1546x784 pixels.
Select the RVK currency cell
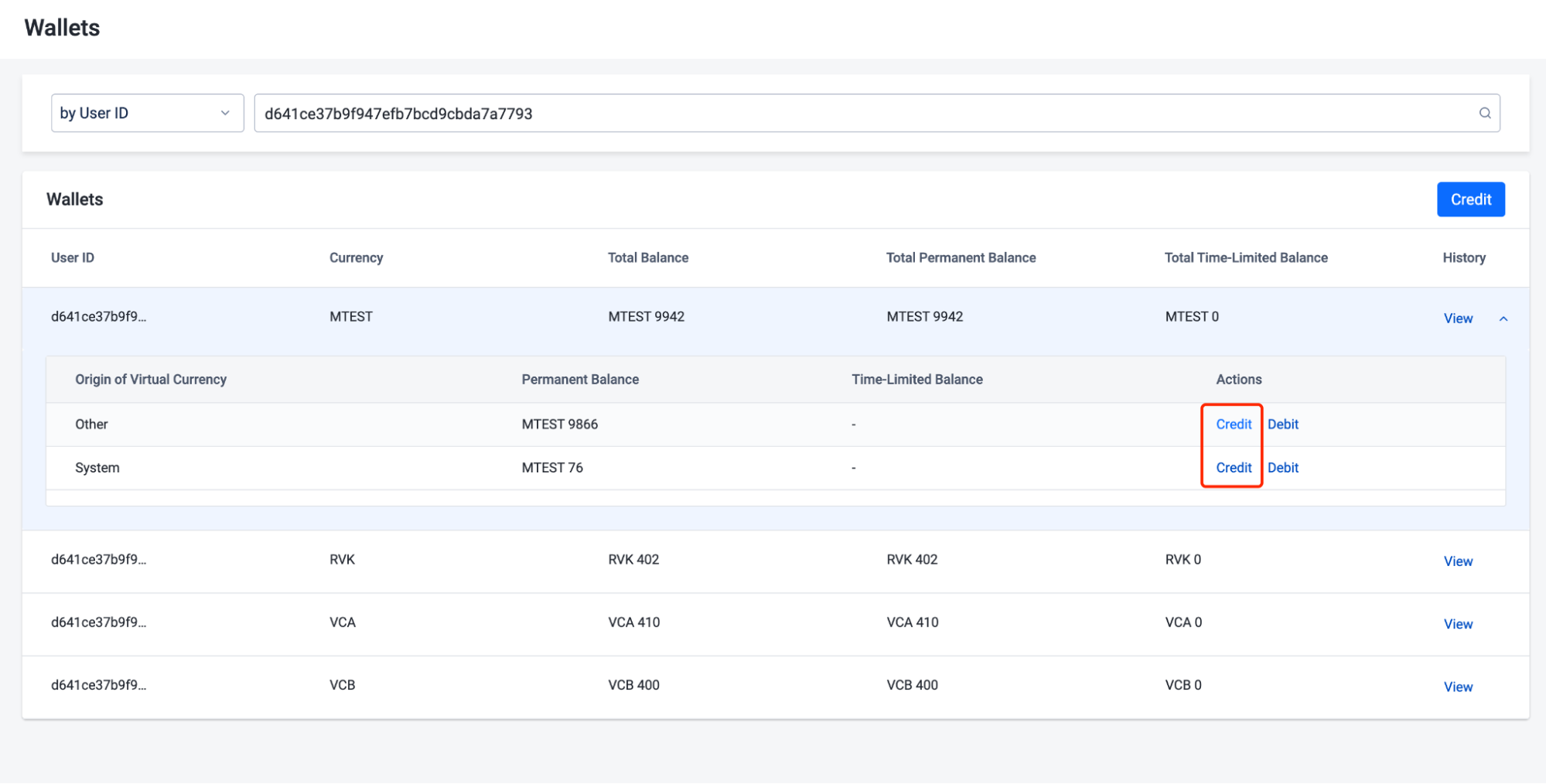342,560
